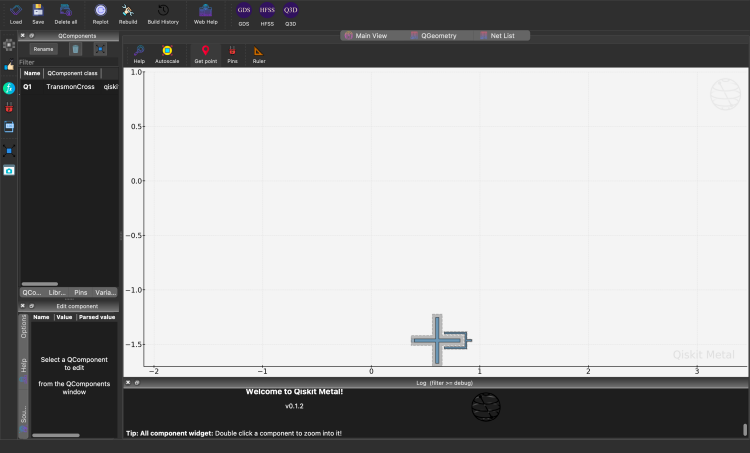Click the Filter input field
This screenshot has height=453, width=750.
[68, 62]
